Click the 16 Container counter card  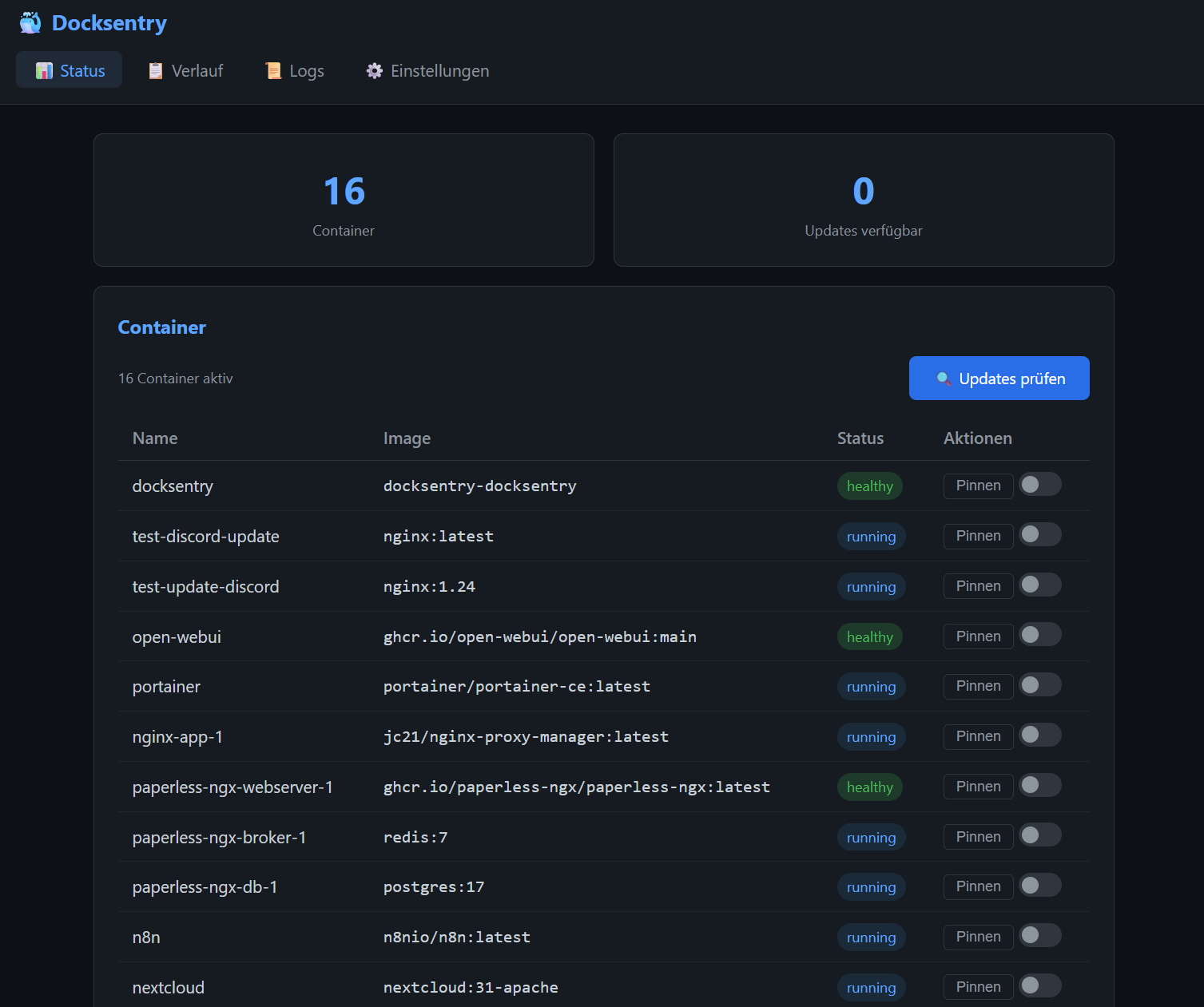click(x=344, y=200)
